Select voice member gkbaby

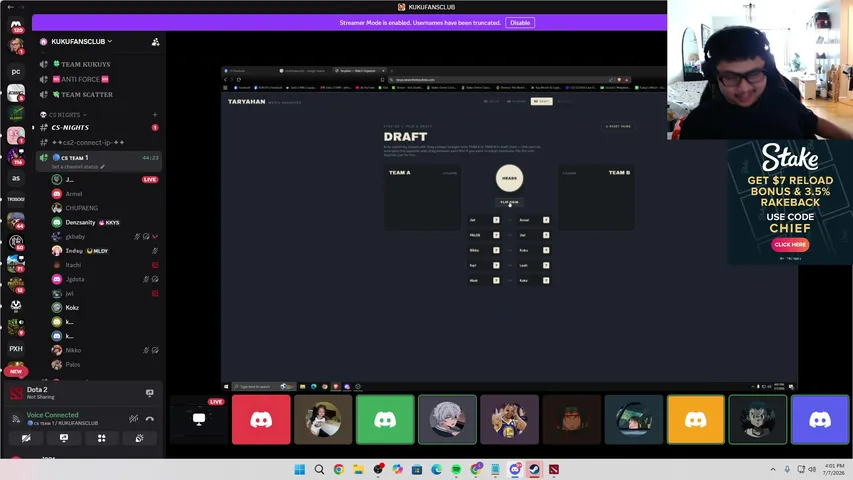106,237
